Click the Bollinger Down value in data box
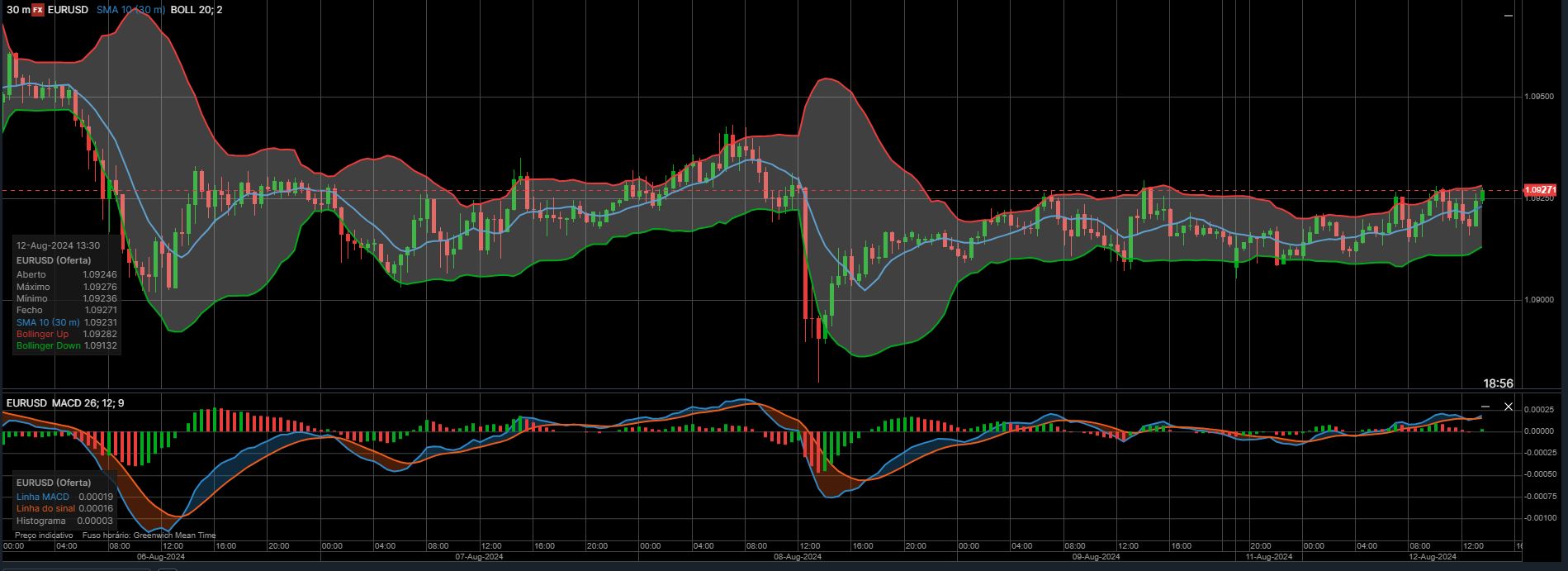1568x571 pixels. click(x=100, y=345)
